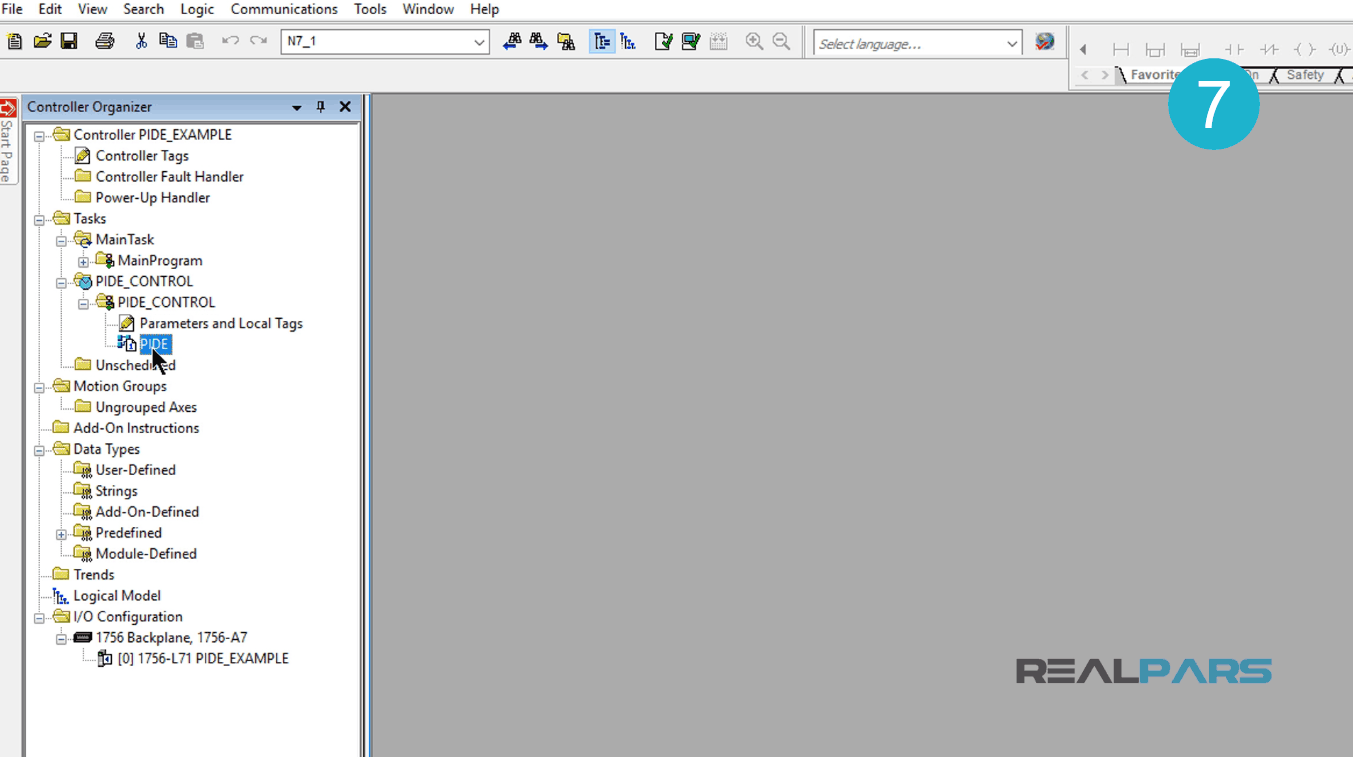The width and height of the screenshot is (1353, 757).
Task: Insert a branch element from instruction toolbar
Action: coord(1155,49)
